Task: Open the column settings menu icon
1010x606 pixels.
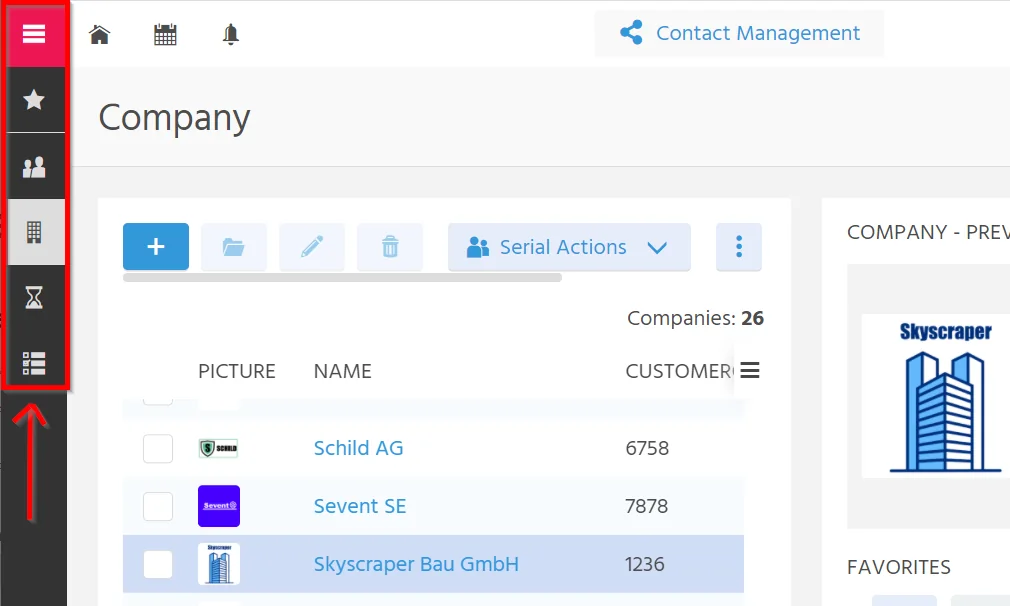Action: pos(750,370)
